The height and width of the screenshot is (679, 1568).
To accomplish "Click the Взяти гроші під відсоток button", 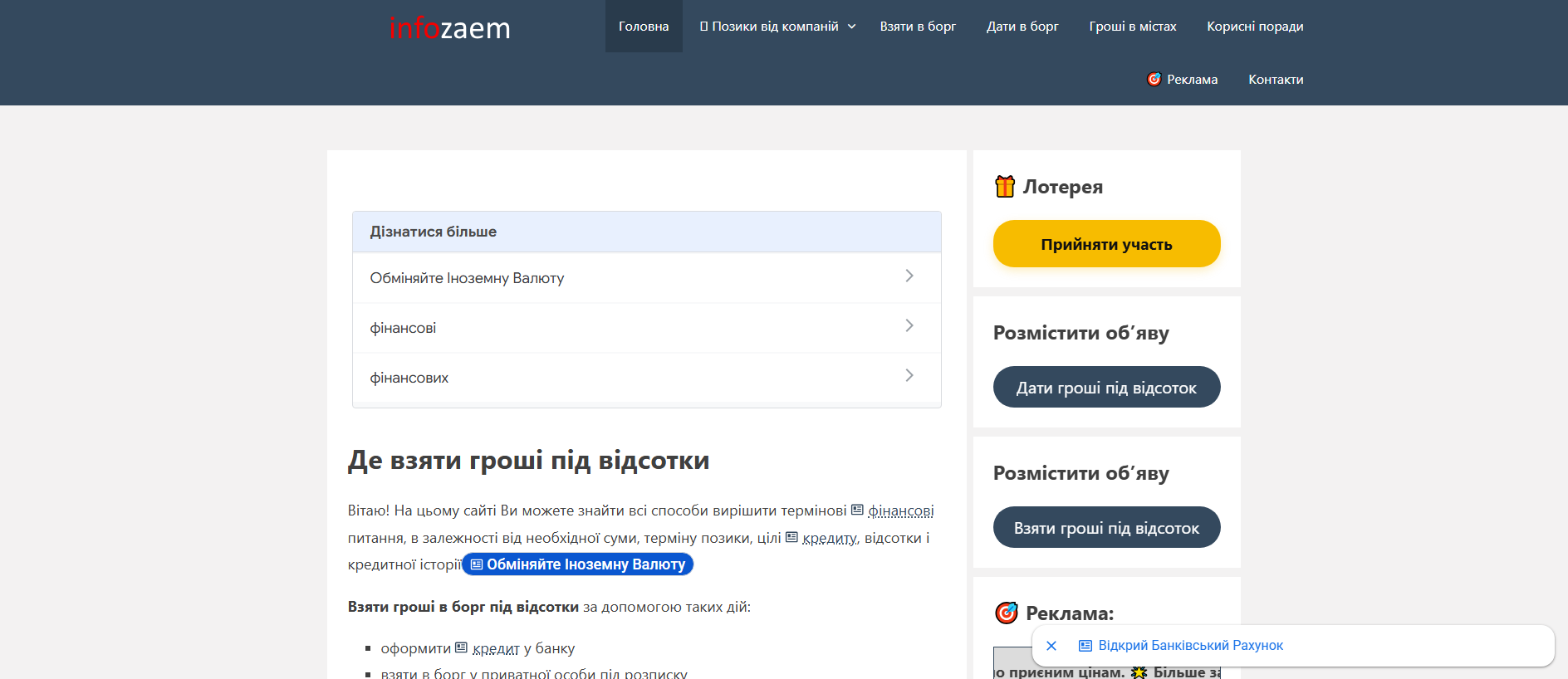I will click(1107, 527).
